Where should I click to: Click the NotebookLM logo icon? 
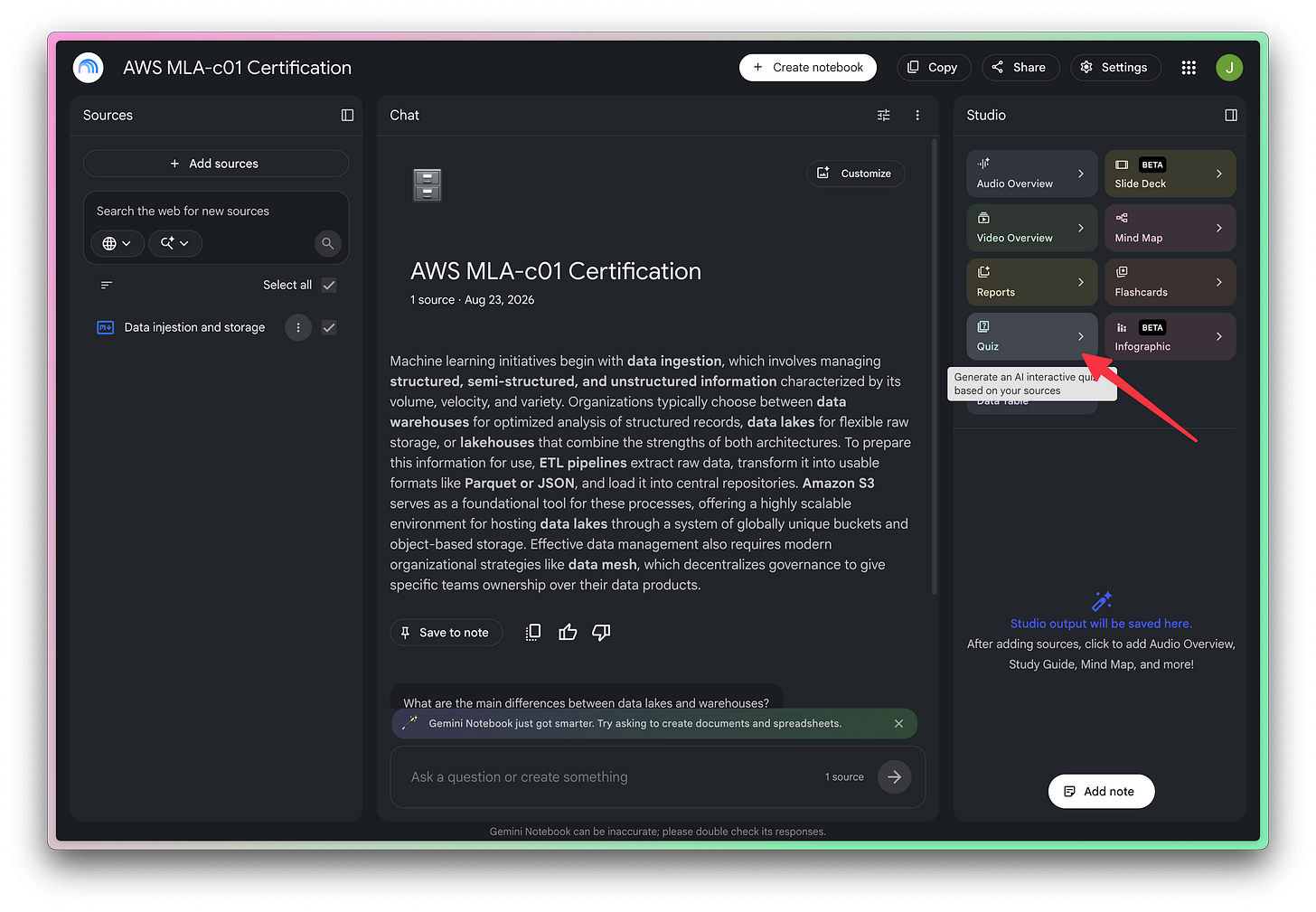click(89, 68)
